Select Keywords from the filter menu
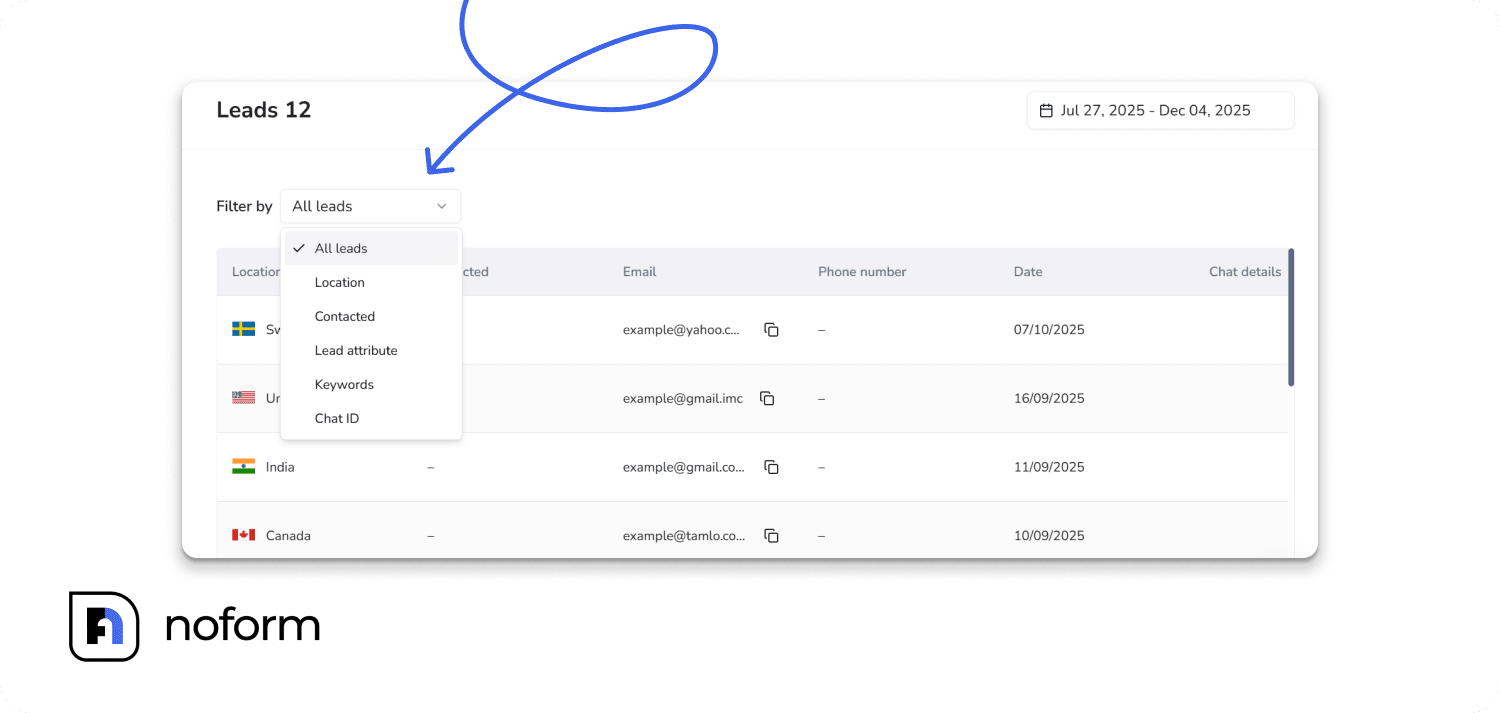Image resolution: width=1500 pixels, height=713 pixels. point(344,384)
